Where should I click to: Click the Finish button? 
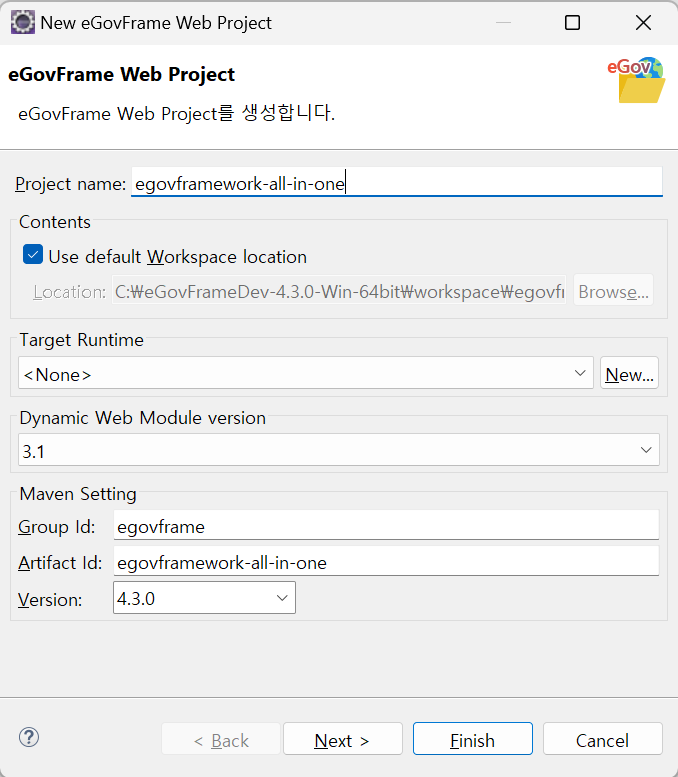coord(472,740)
